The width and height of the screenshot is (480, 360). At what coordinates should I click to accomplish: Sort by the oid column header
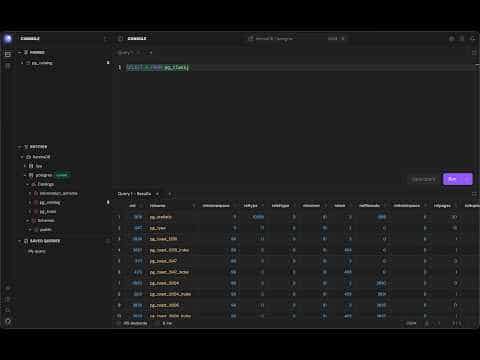(x=133, y=206)
